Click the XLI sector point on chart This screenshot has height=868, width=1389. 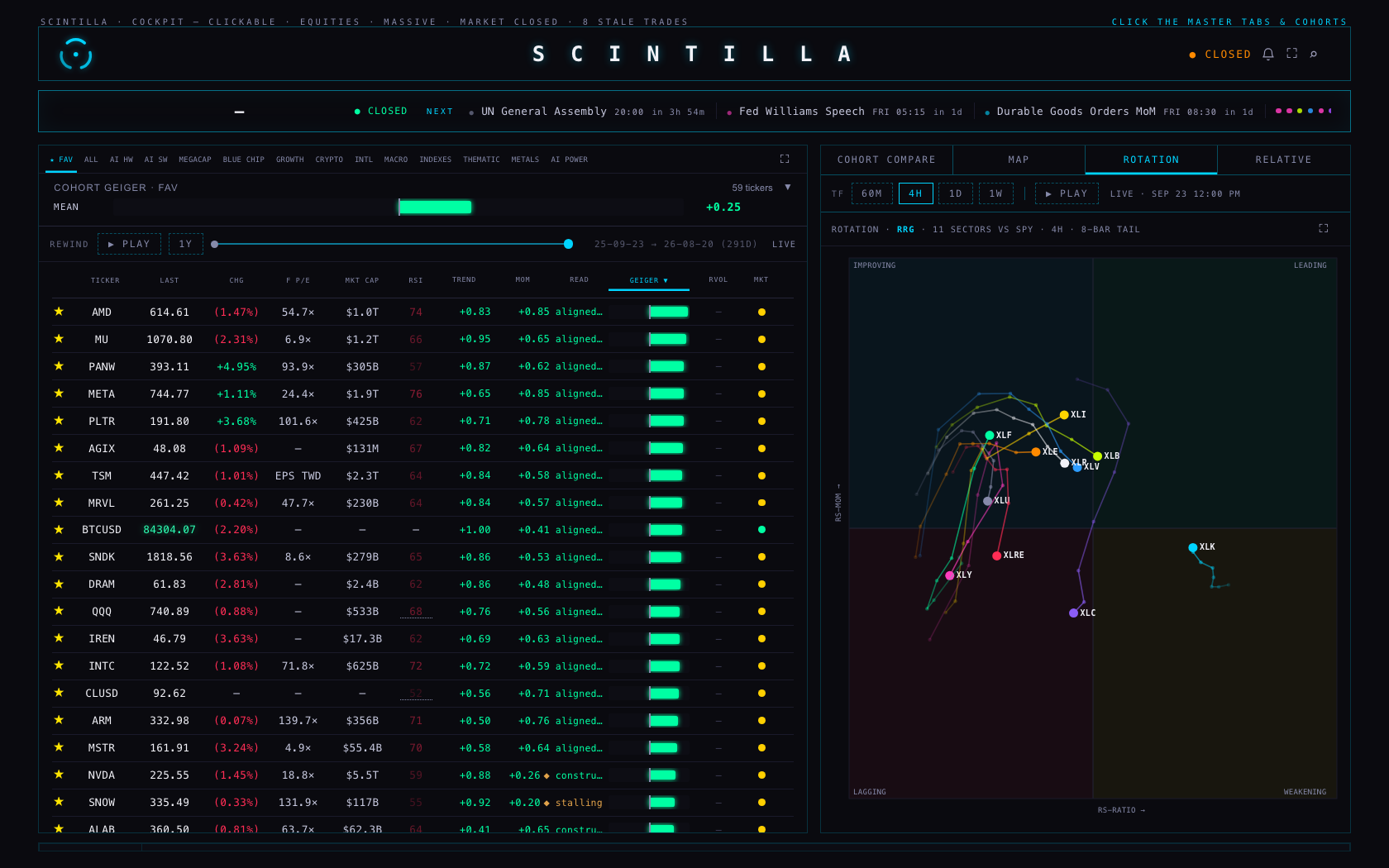pyautogui.click(x=1064, y=415)
